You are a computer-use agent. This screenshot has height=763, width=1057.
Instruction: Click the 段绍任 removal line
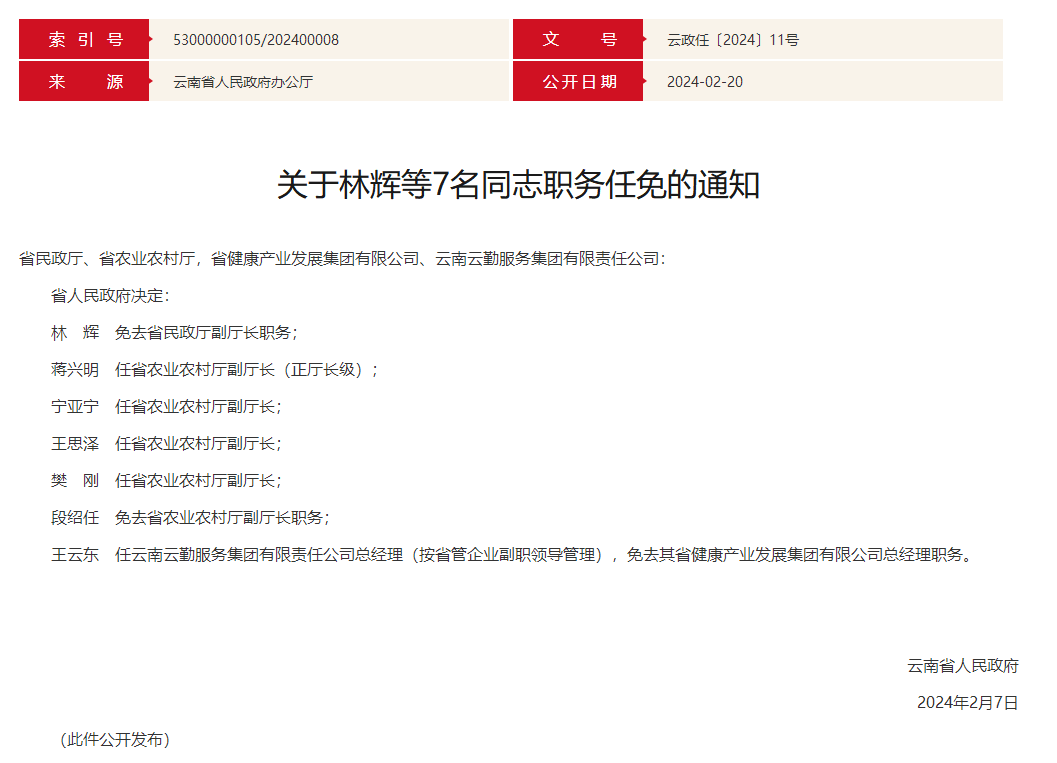(191, 518)
